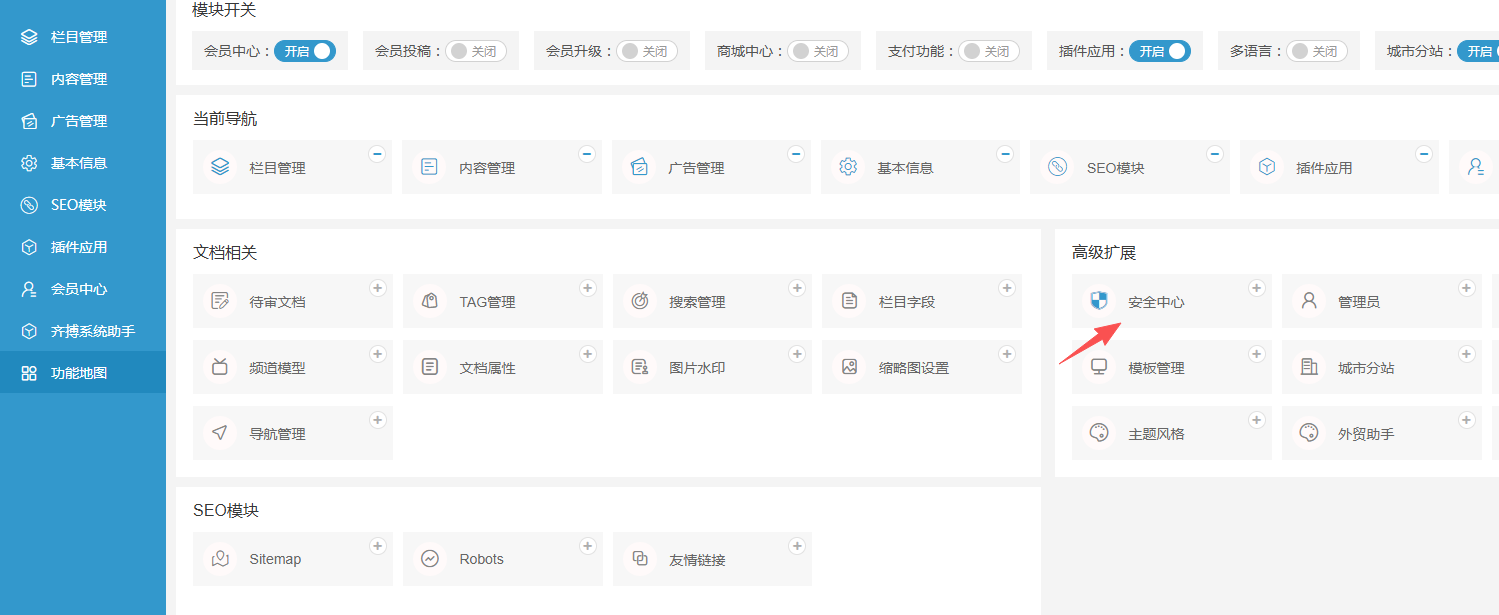1499x615 pixels.
Task: Open 内容管理 in the left sidebar
Action: tap(79, 79)
